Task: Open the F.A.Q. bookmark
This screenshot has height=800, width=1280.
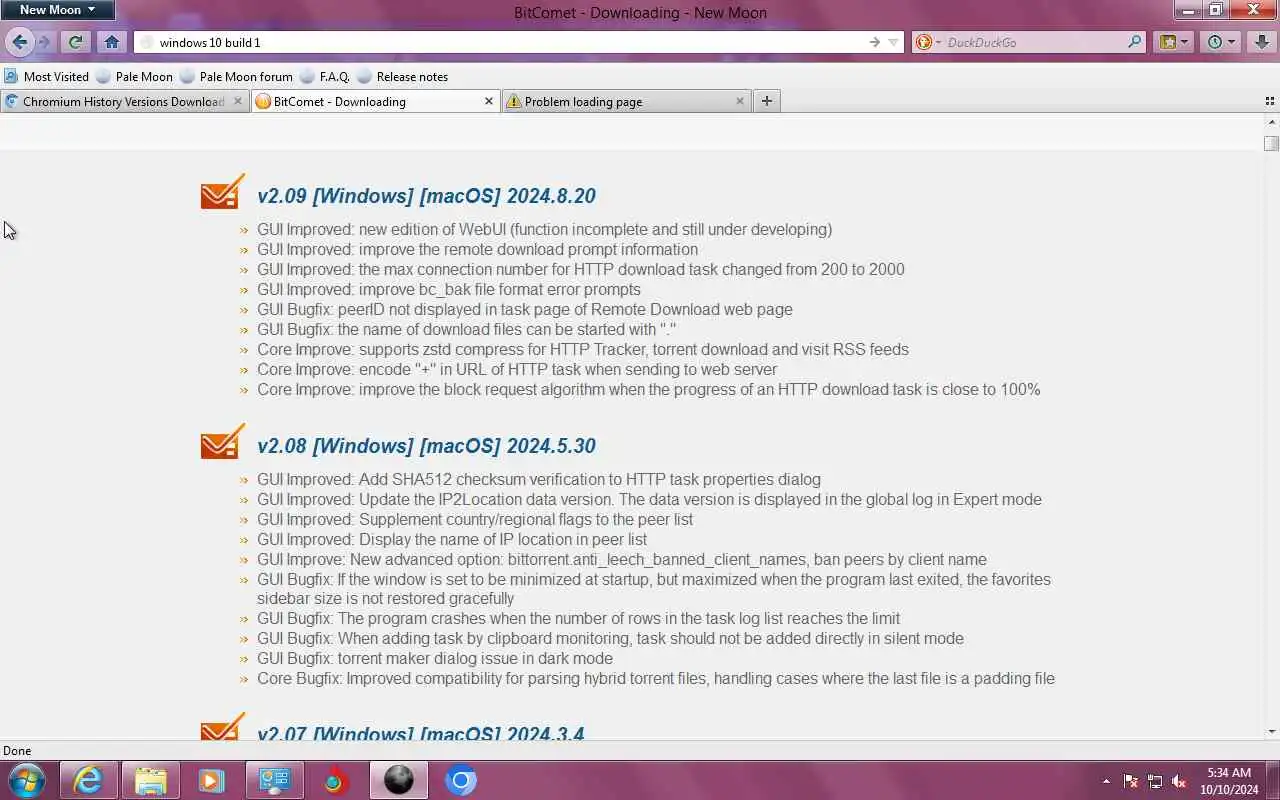Action: pos(325,76)
